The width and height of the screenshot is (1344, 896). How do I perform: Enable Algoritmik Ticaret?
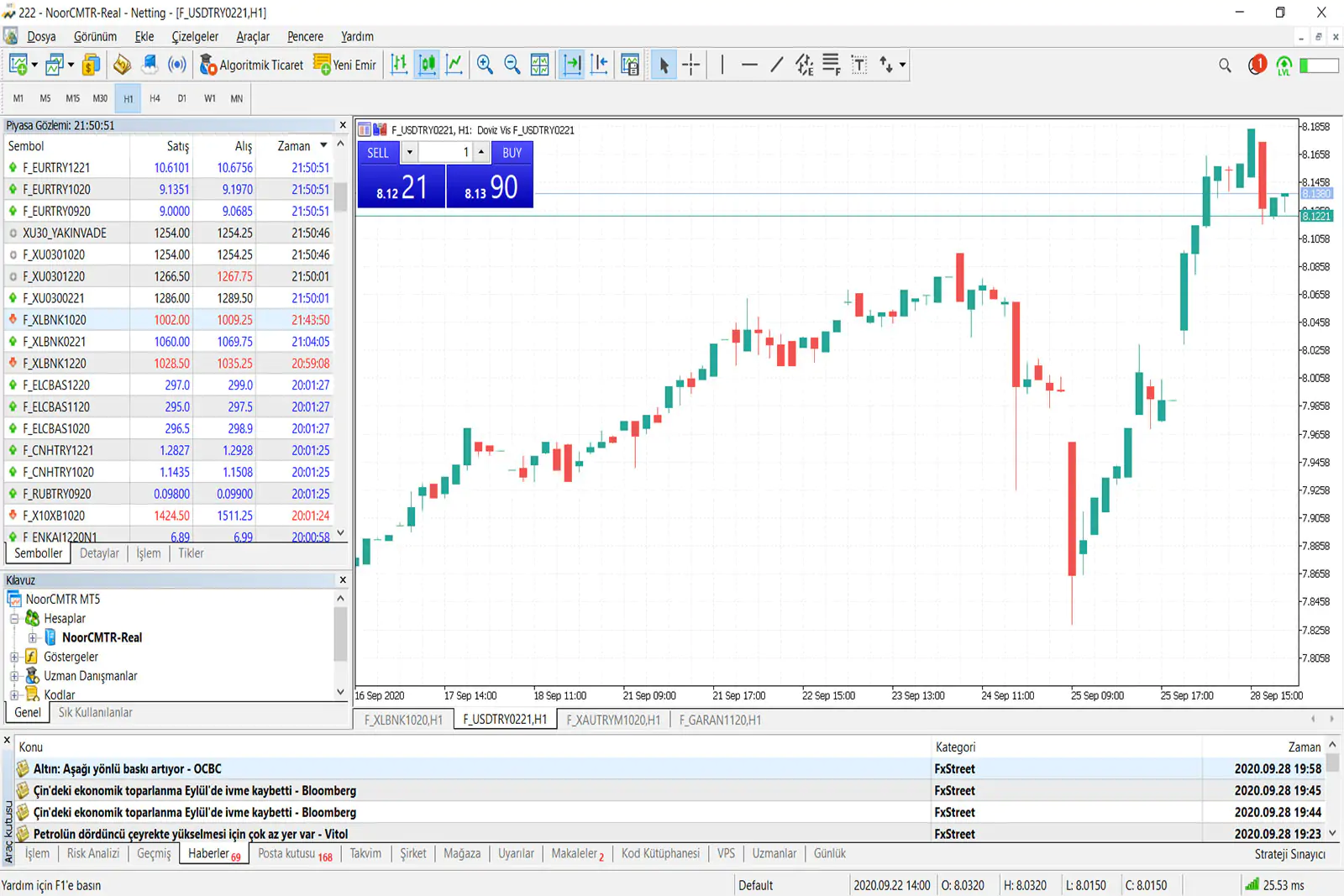click(x=251, y=65)
